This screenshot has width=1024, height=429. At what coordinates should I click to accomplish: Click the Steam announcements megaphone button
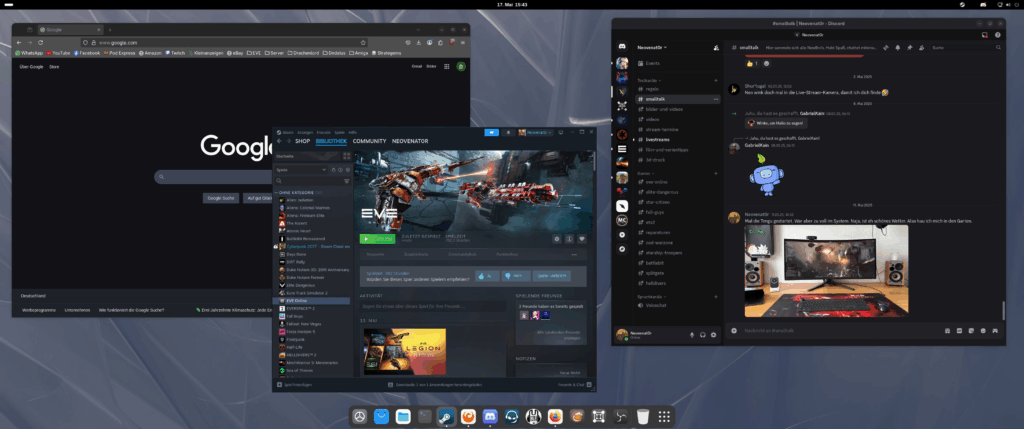coord(491,133)
